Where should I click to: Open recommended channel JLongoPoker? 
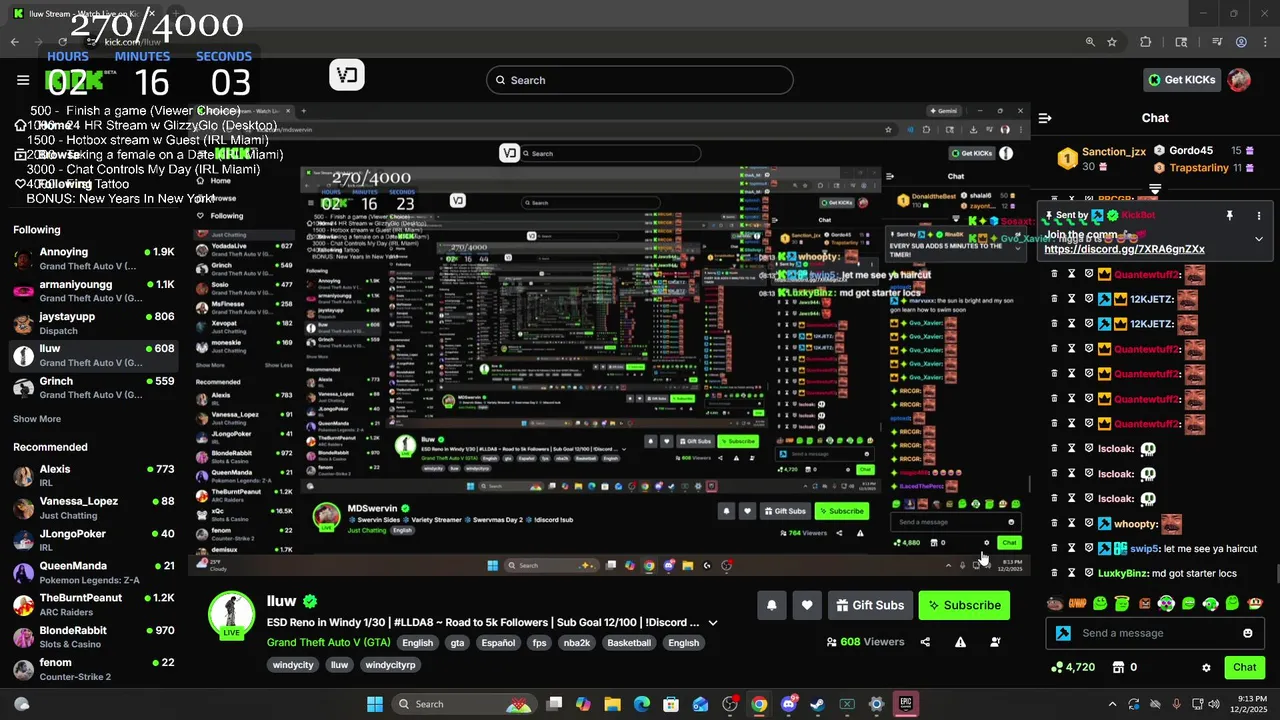94,541
